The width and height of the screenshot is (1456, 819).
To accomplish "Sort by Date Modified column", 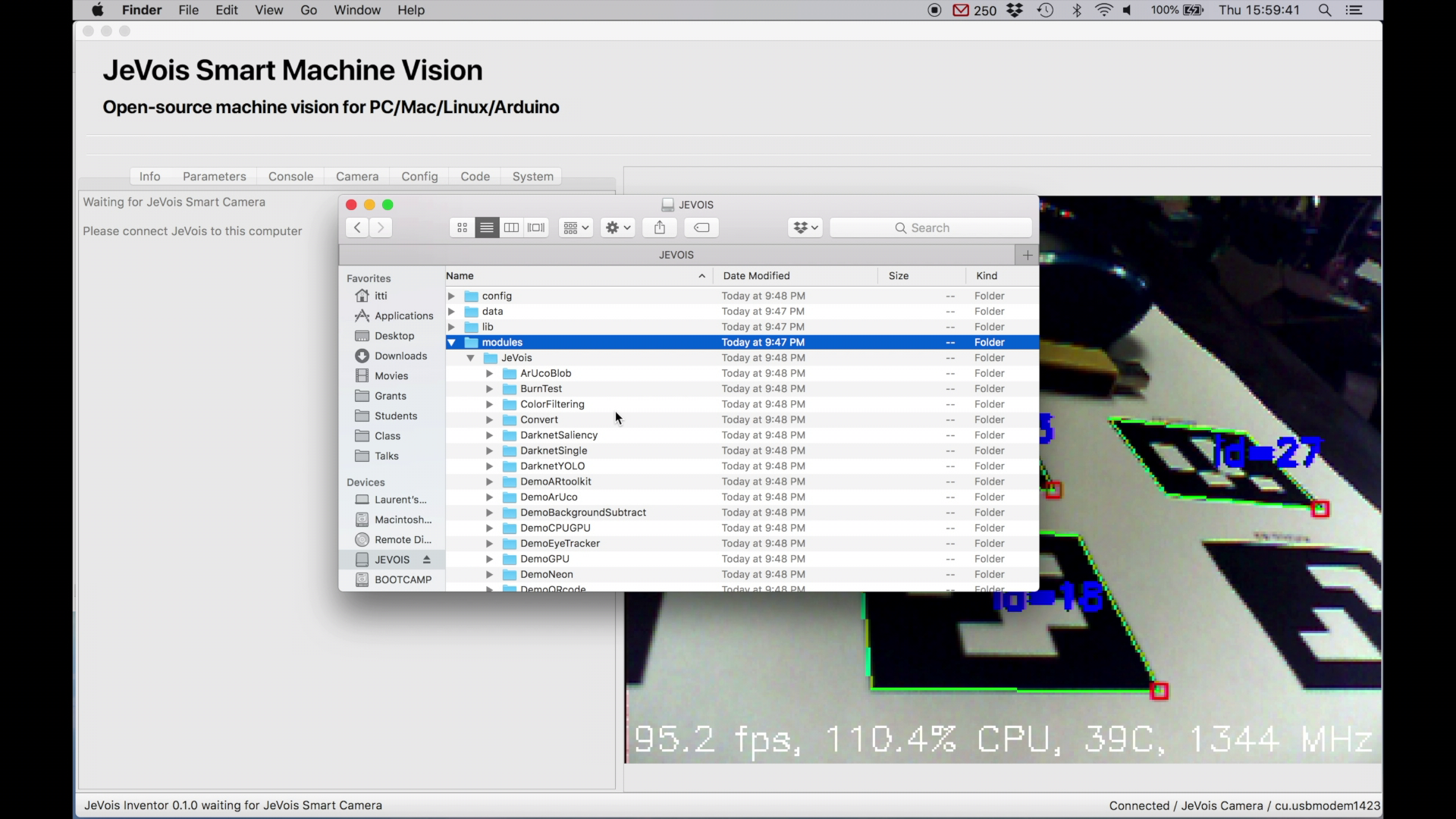I will 795,276.
